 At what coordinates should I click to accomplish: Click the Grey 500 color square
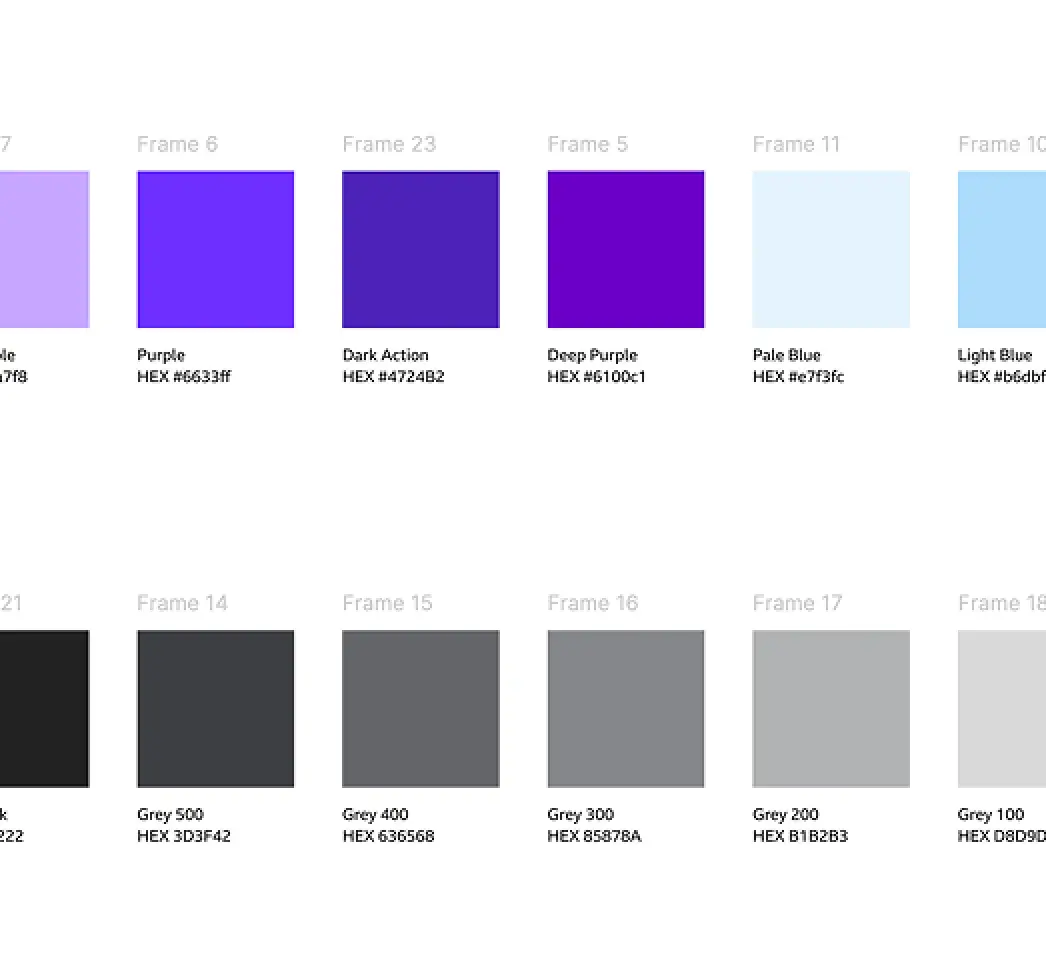(215, 708)
